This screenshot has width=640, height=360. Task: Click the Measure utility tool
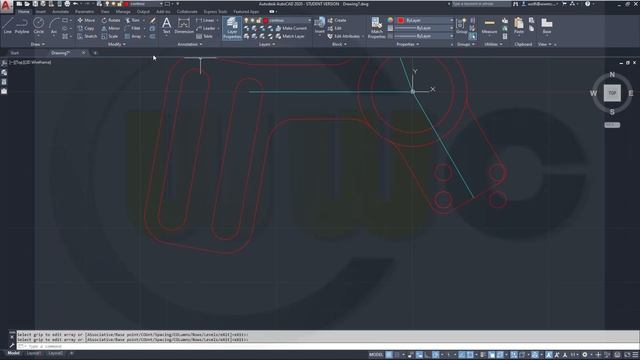(x=489, y=26)
